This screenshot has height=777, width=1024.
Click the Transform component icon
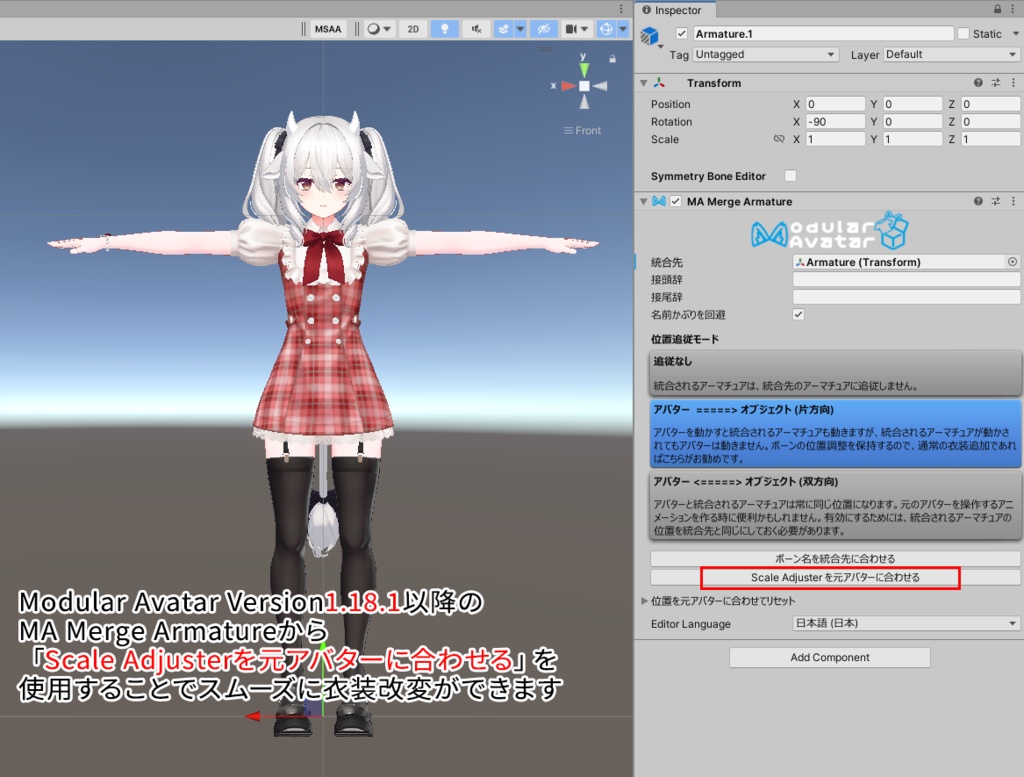point(659,83)
